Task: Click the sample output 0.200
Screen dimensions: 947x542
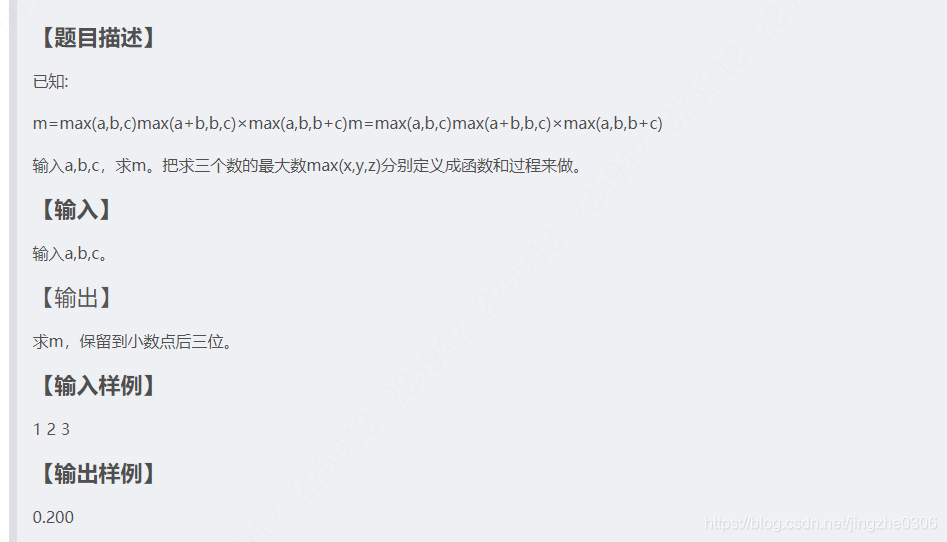Action: (53, 518)
